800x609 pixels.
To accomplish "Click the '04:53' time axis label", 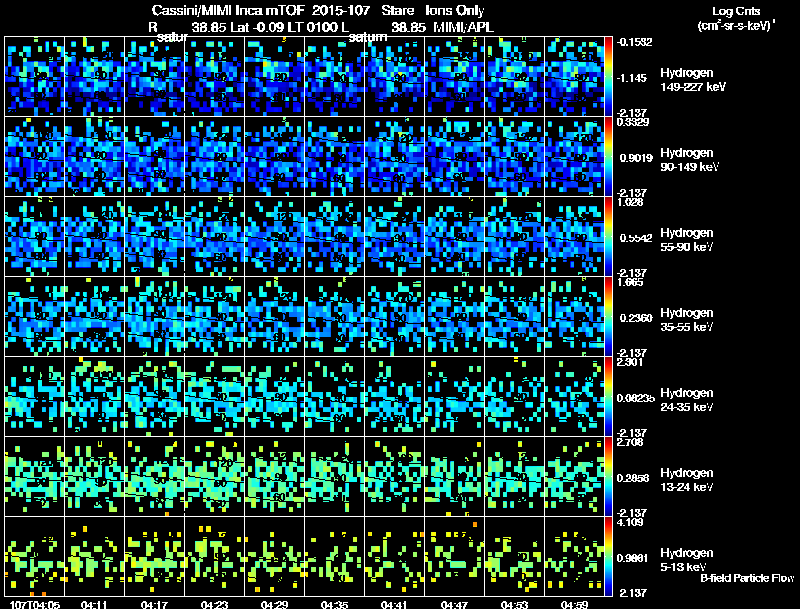I will (514, 604).
